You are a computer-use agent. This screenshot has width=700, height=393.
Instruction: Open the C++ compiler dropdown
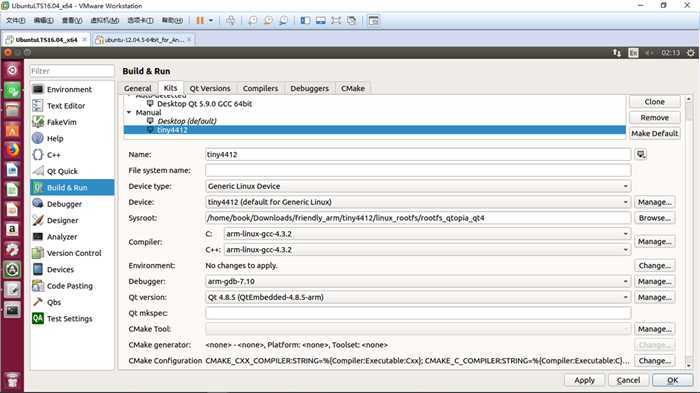(x=427, y=250)
